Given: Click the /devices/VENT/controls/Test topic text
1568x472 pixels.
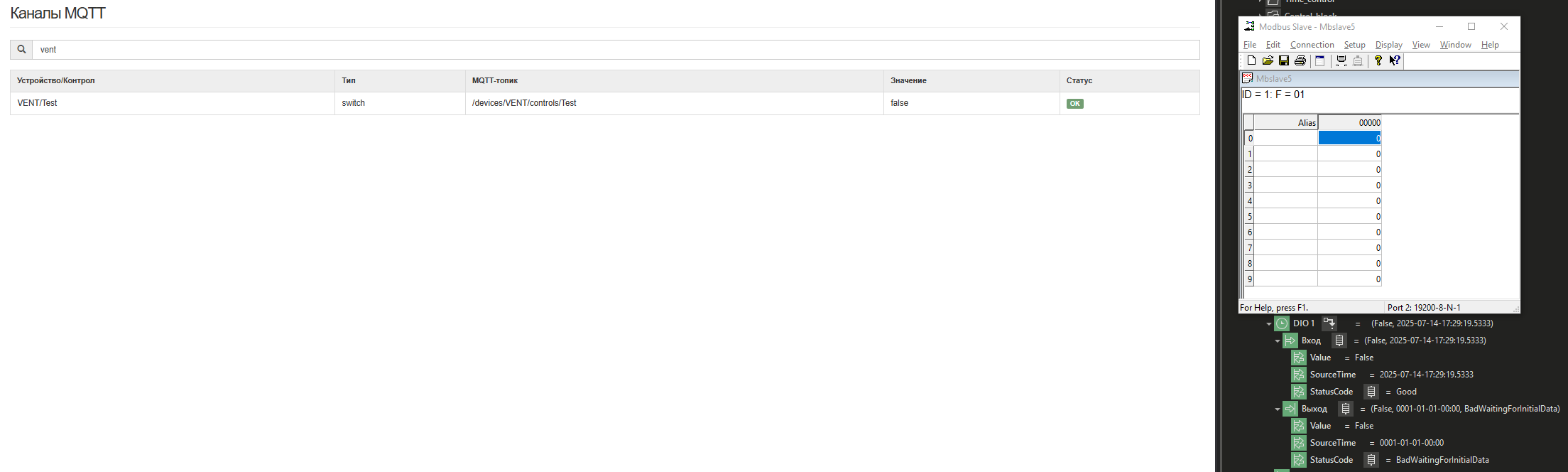Looking at the screenshot, I should pyautogui.click(x=524, y=103).
